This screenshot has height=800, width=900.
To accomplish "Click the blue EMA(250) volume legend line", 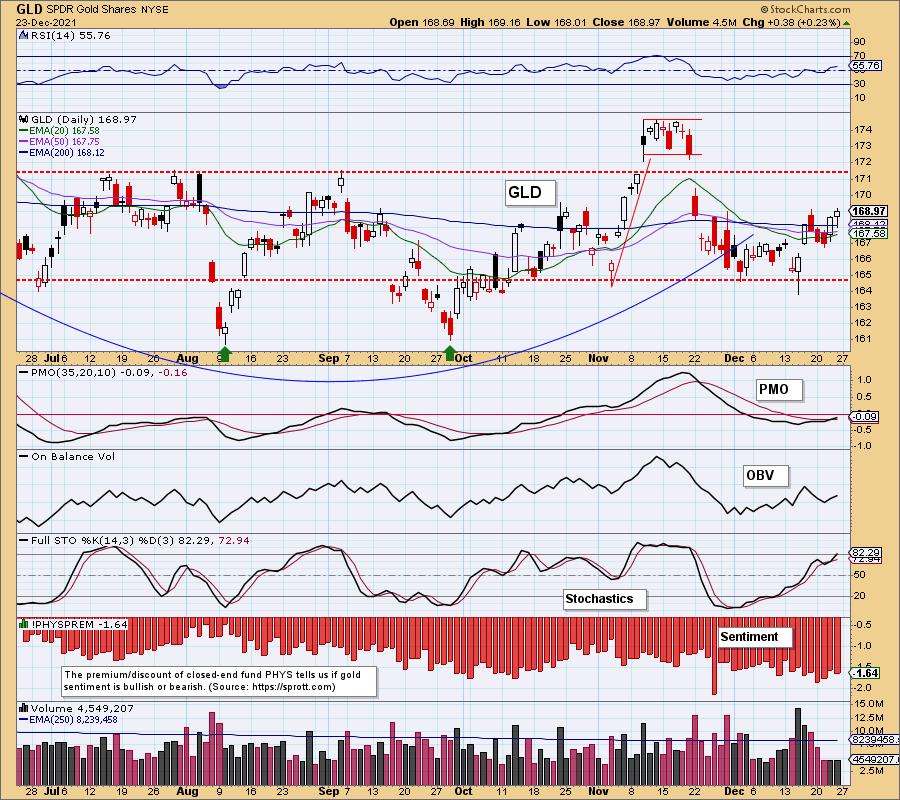I will click(x=24, y=719).
